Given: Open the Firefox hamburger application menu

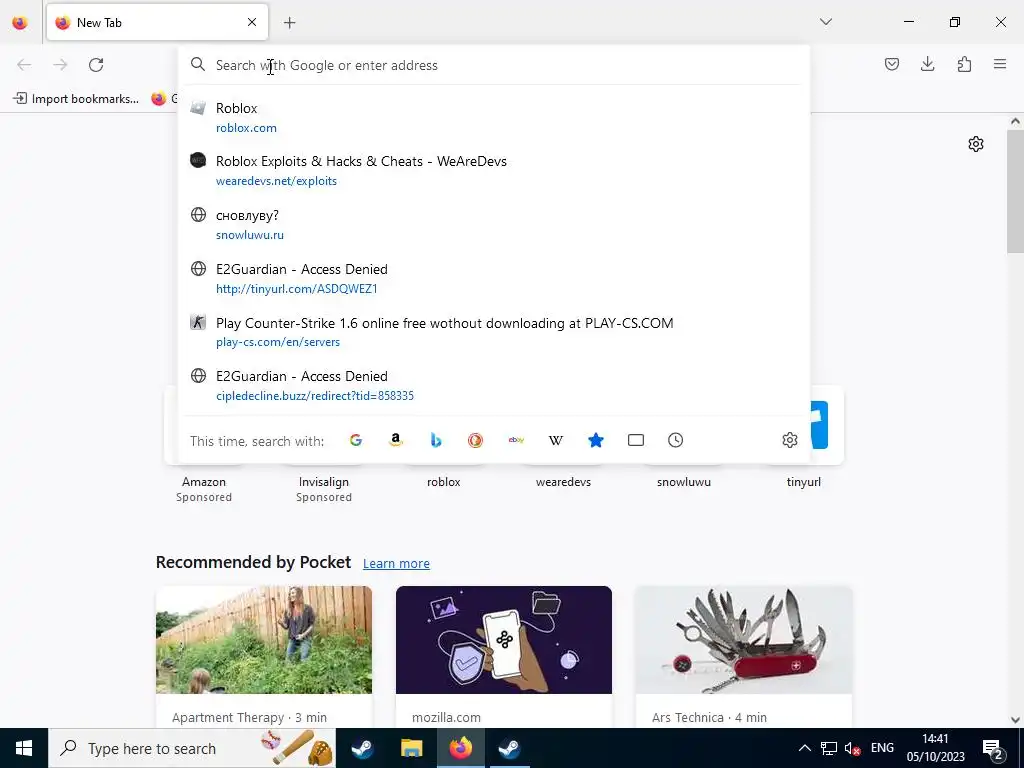Looking at the screenshot, I should pos(1000,64).
